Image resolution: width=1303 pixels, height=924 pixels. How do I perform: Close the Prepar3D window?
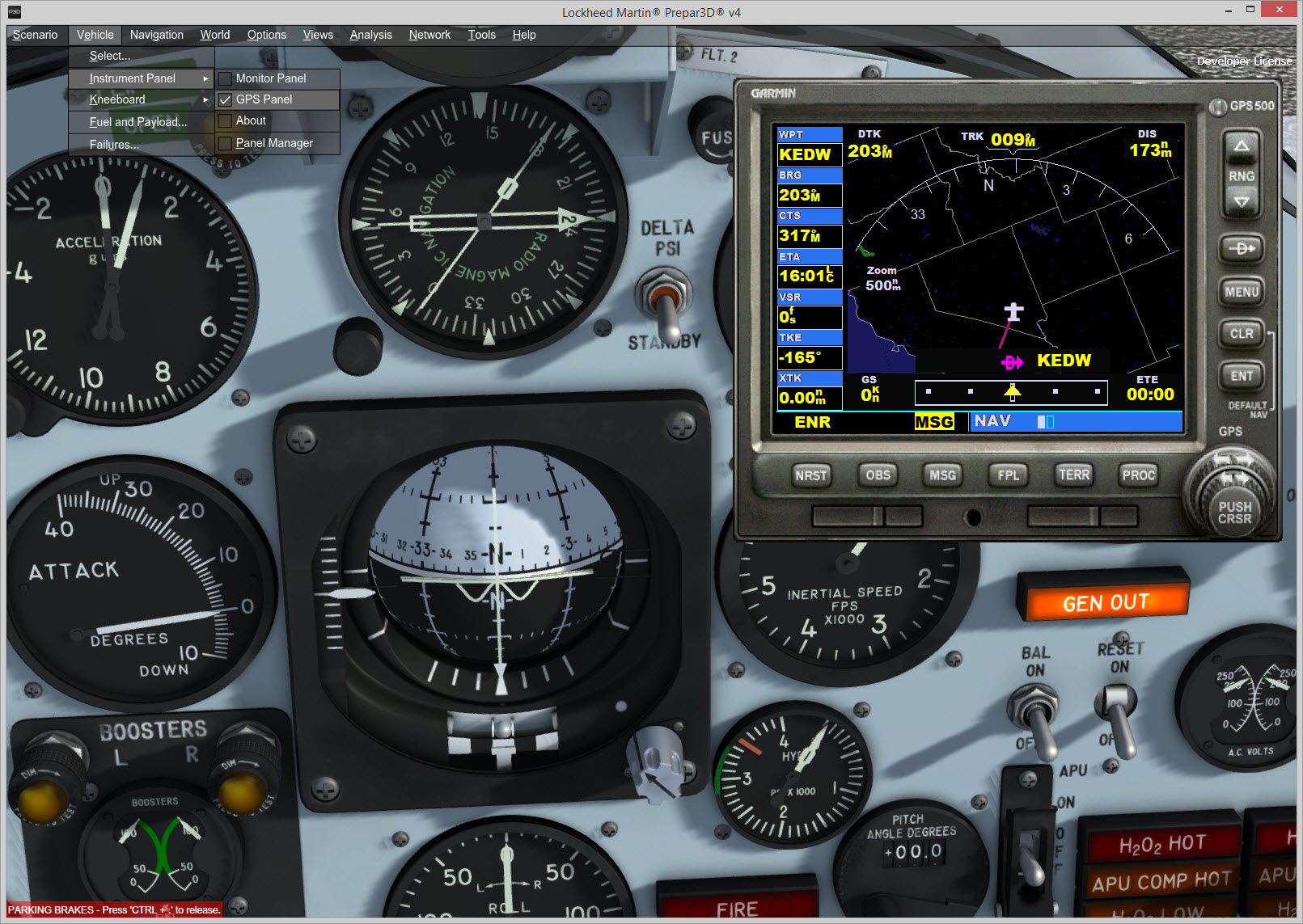pyautogui.click(x=1279, y=9)
